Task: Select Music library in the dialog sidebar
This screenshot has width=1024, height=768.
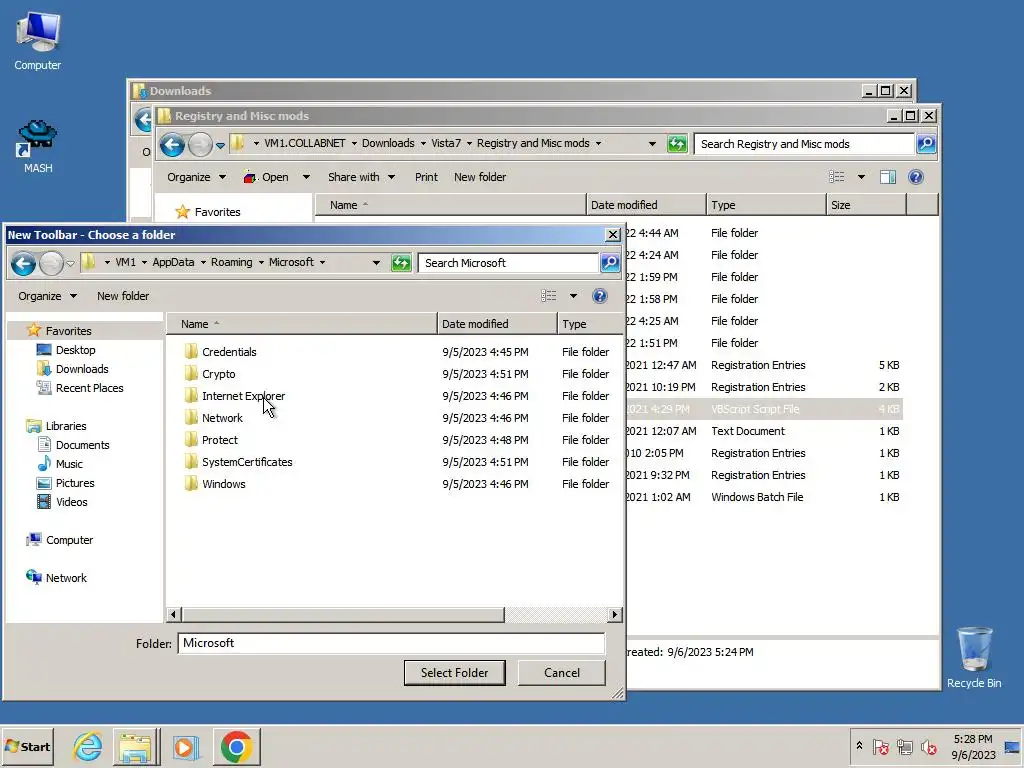Action: pyautogui.click(x=69, y=464)
